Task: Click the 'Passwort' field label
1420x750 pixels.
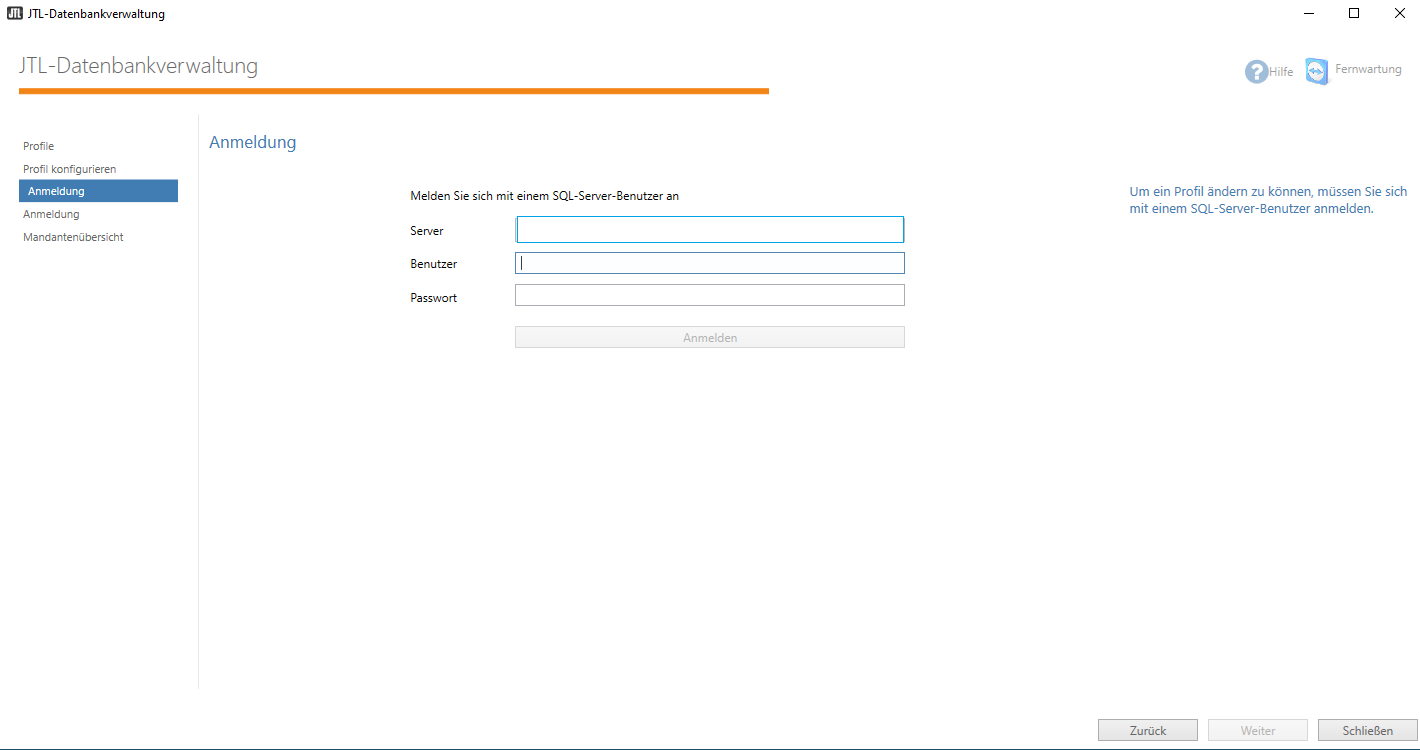Action: click(434, 298)
